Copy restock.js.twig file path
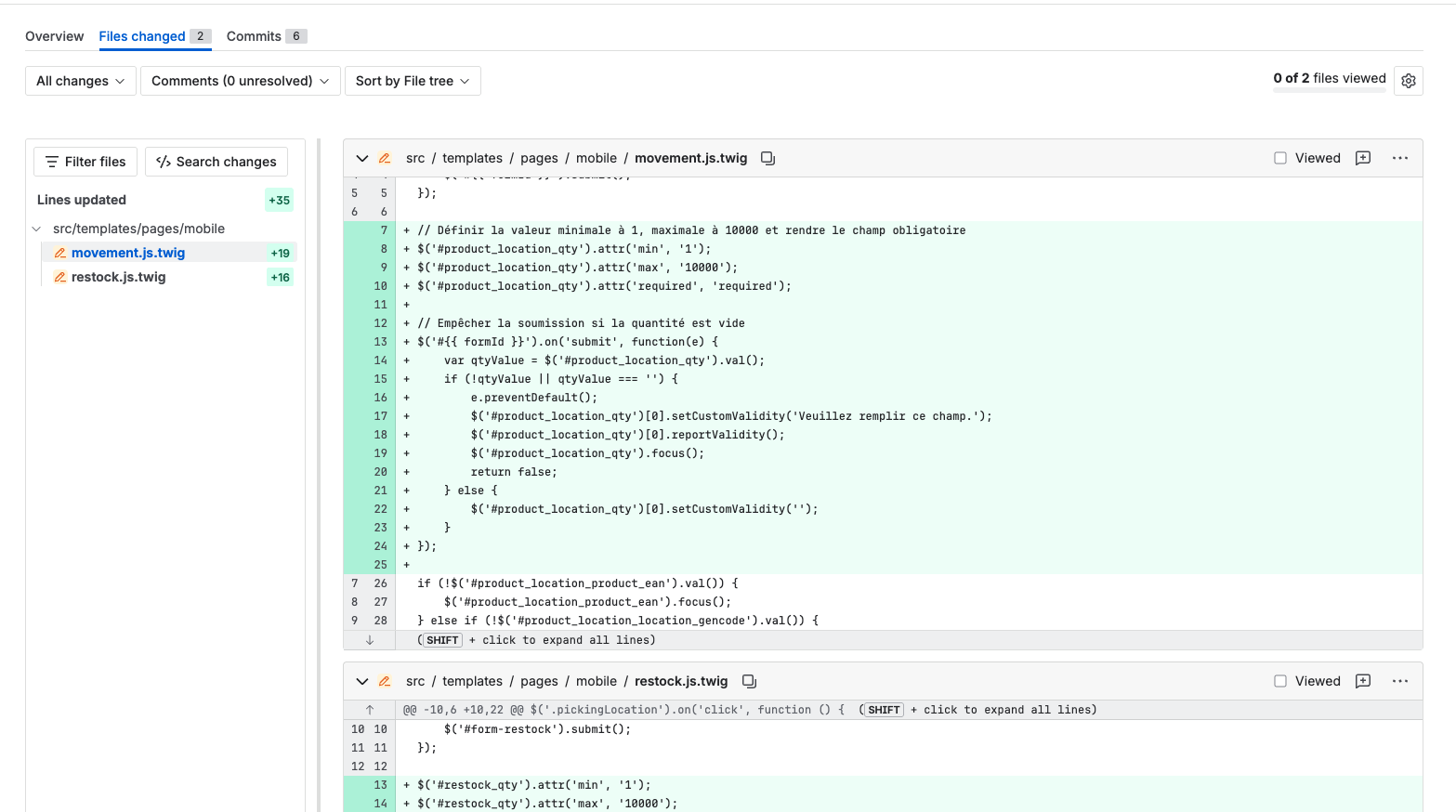Image resolution: width=1456 pixels, height=812 pixels. coord(749,681)
